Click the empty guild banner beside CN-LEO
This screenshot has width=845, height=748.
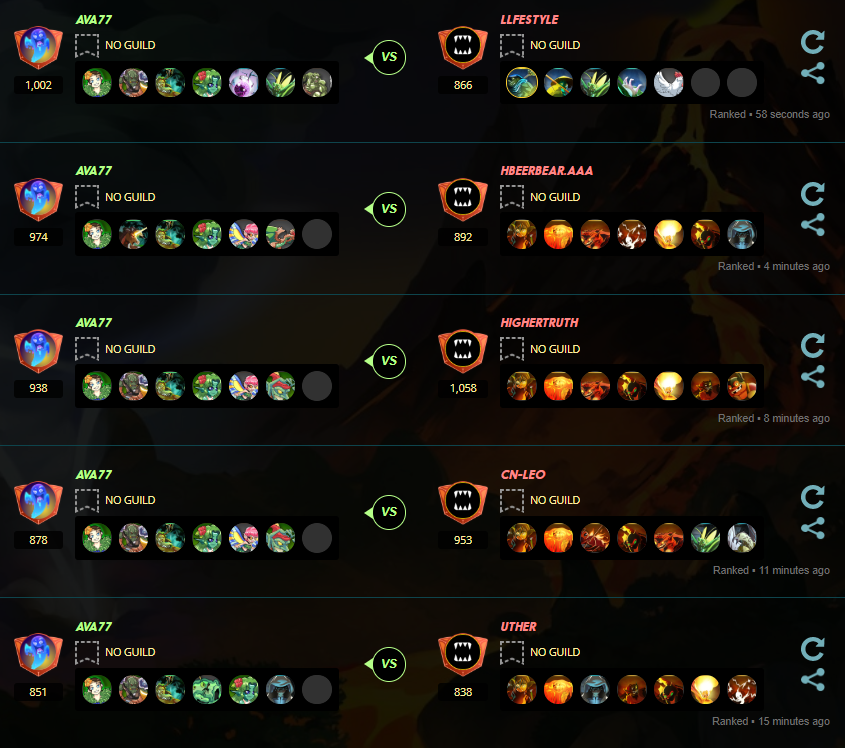(x=512, y=501)
